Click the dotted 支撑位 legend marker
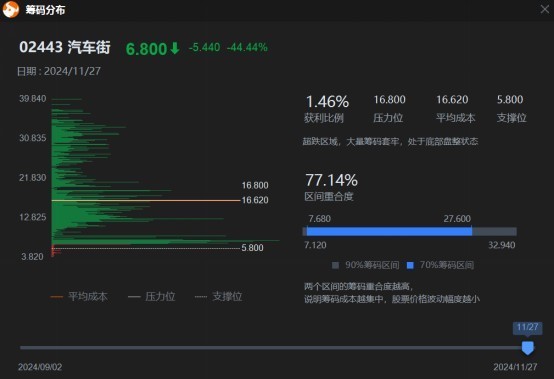Image resolution: width=554 pixels, height=379 pixels. click(201, 297)
